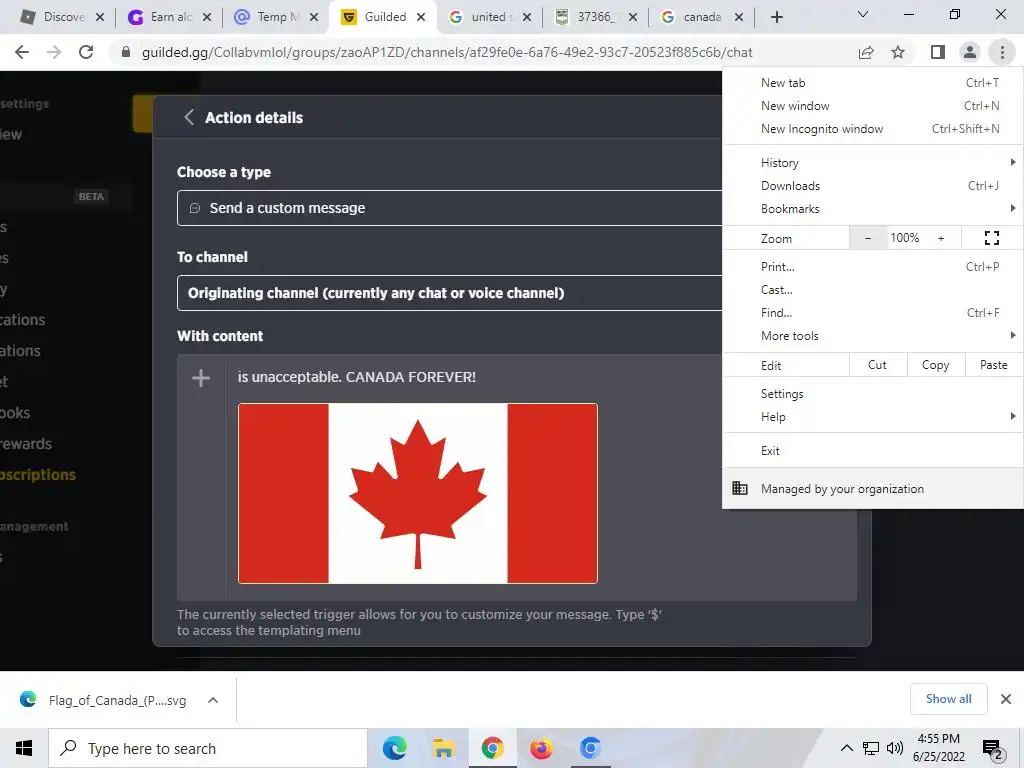Click Managed by your organization
This screenshot has width=1024, height=768.
872,488
